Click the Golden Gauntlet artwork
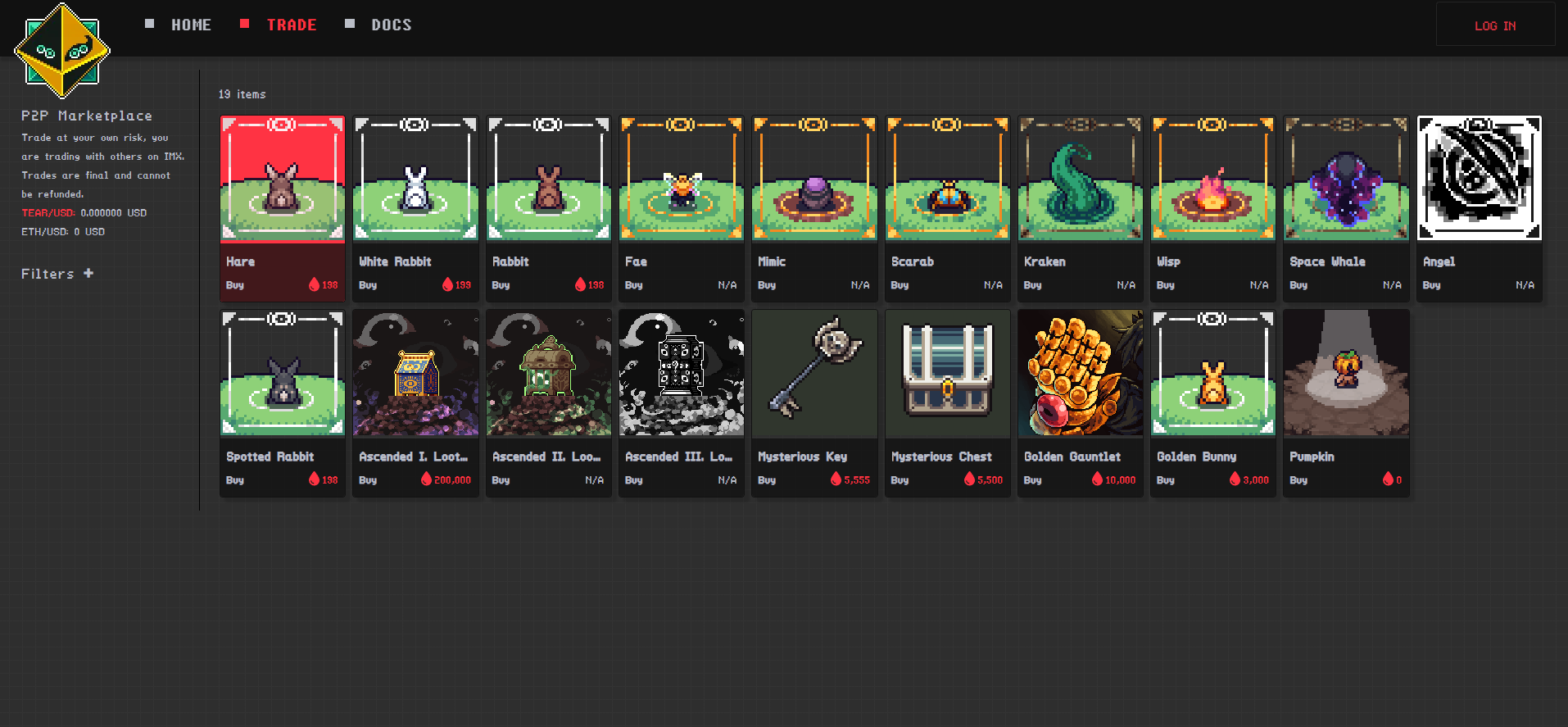 point(1080,373)
